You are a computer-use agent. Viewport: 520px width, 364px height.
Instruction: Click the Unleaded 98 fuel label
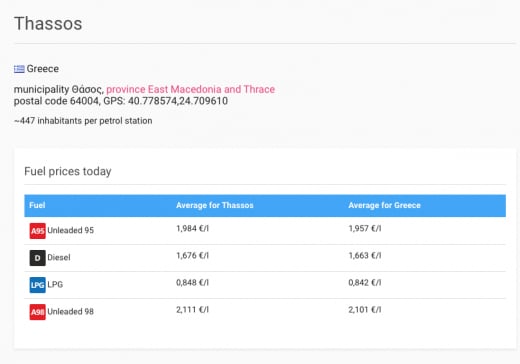[x=70, y=311]
